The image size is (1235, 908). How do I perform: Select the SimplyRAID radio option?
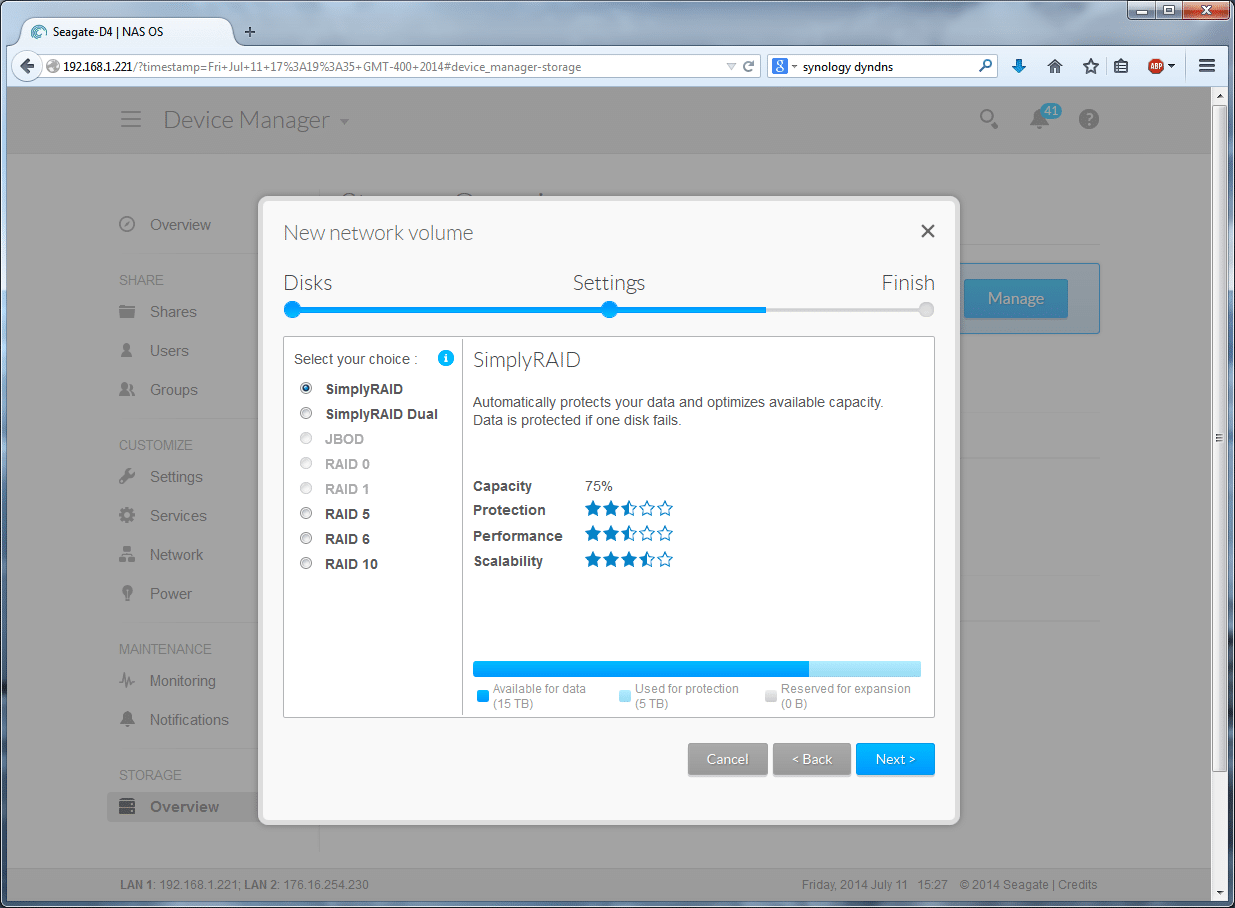(x=306, y=389)
